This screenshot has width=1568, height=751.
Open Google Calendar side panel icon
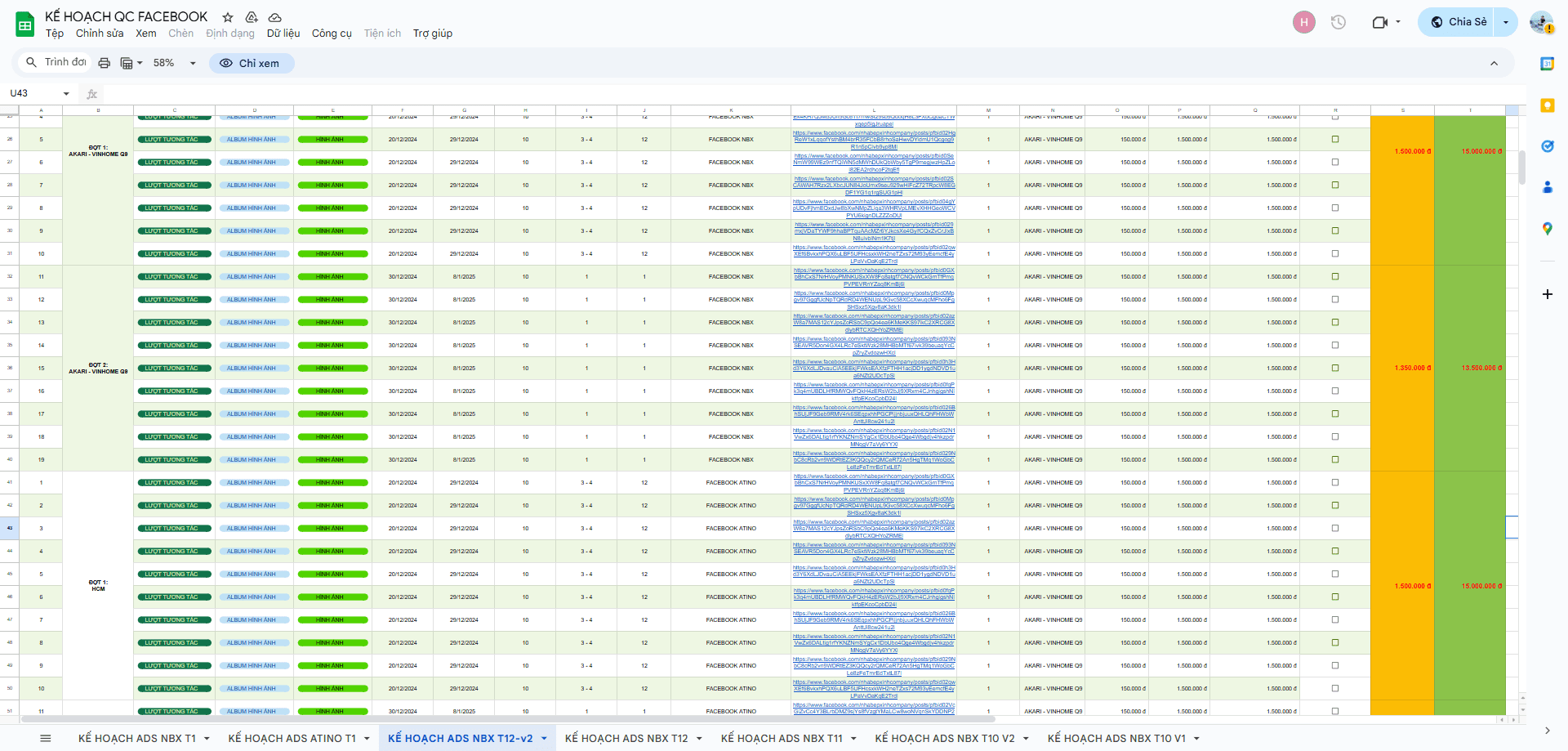point(1547,64)
